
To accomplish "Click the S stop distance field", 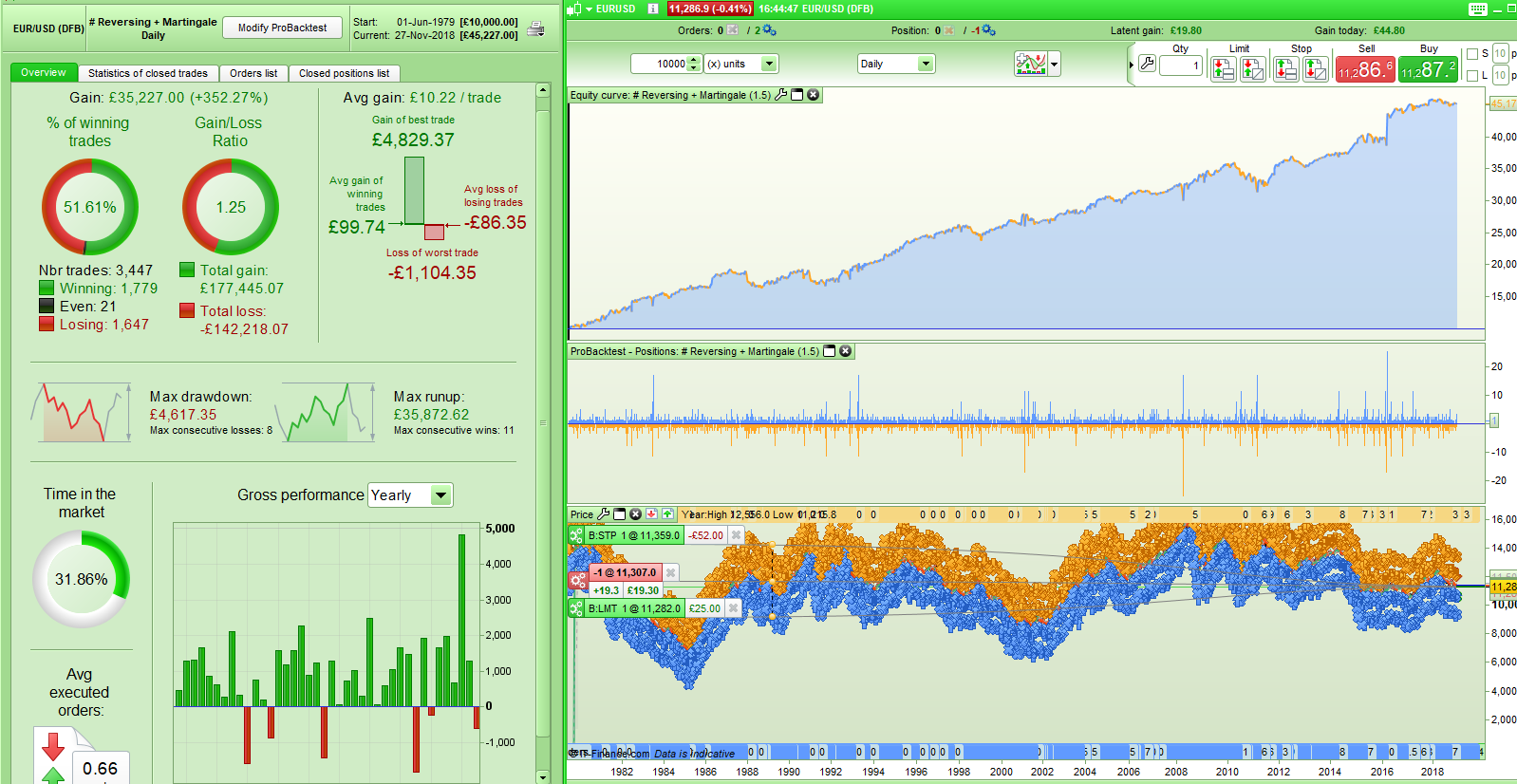I will 1500,54.
